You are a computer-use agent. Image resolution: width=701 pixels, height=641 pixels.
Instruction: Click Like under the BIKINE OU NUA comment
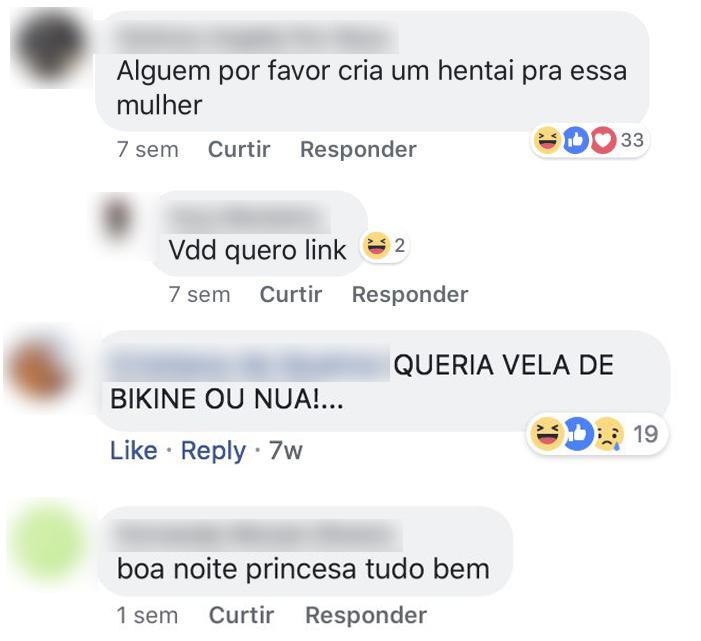click(134, 451)
